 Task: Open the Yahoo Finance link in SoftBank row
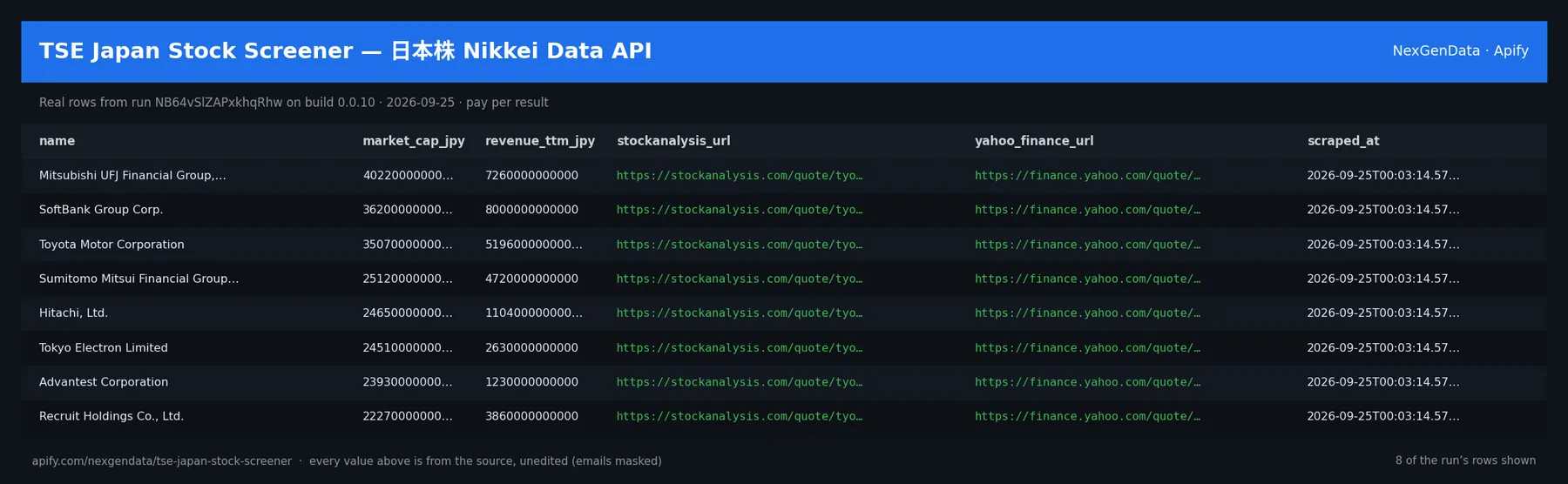pyautogui.click(x=1087, y=210)
